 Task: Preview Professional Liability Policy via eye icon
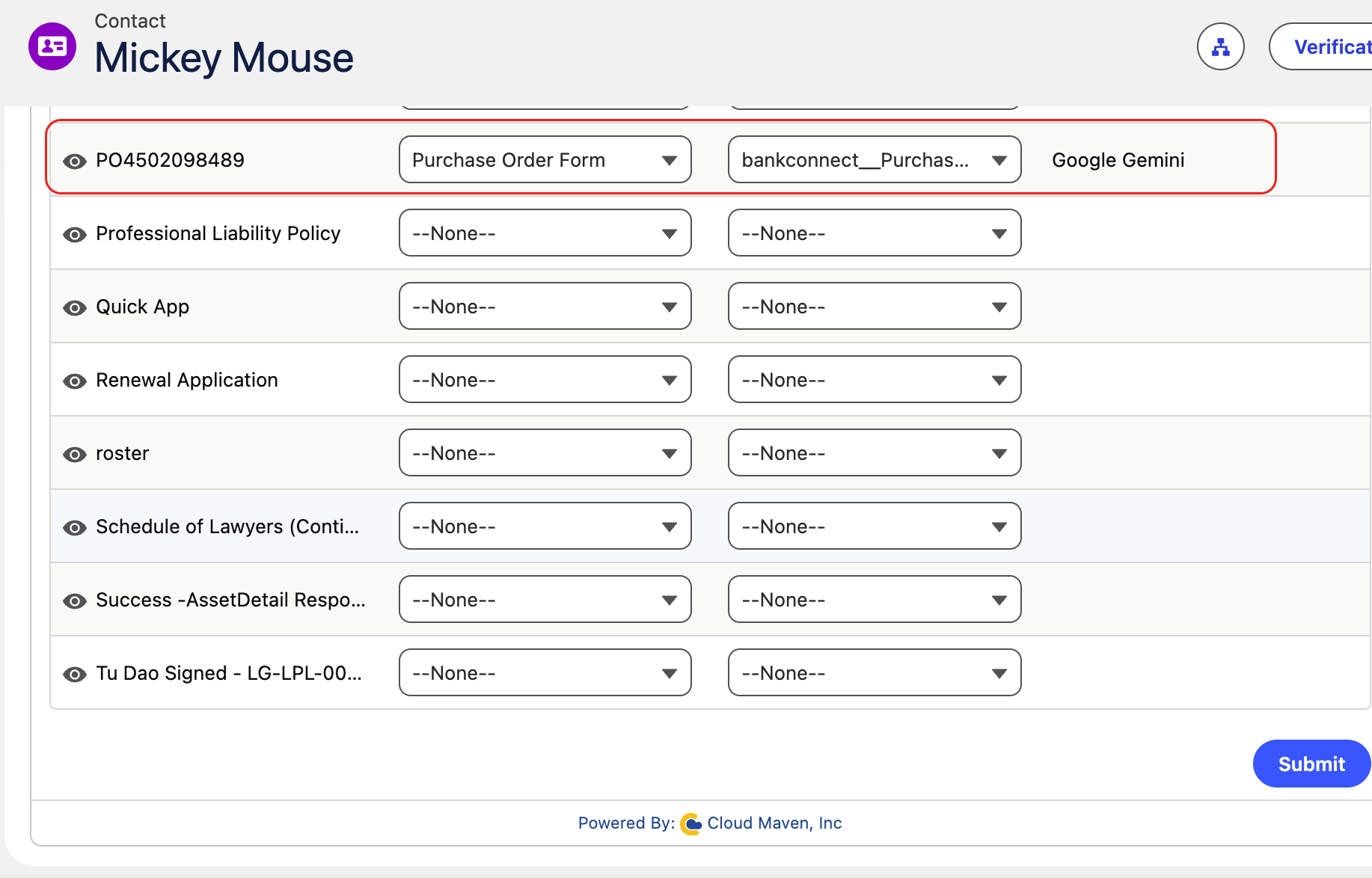pyautogui.click(x=75, y=234)
